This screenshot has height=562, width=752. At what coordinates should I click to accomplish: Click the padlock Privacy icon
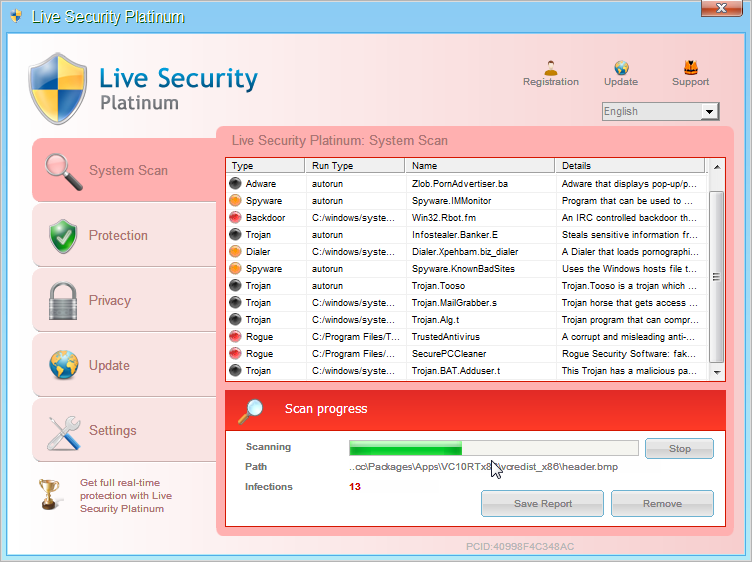[x=63, y=301]
